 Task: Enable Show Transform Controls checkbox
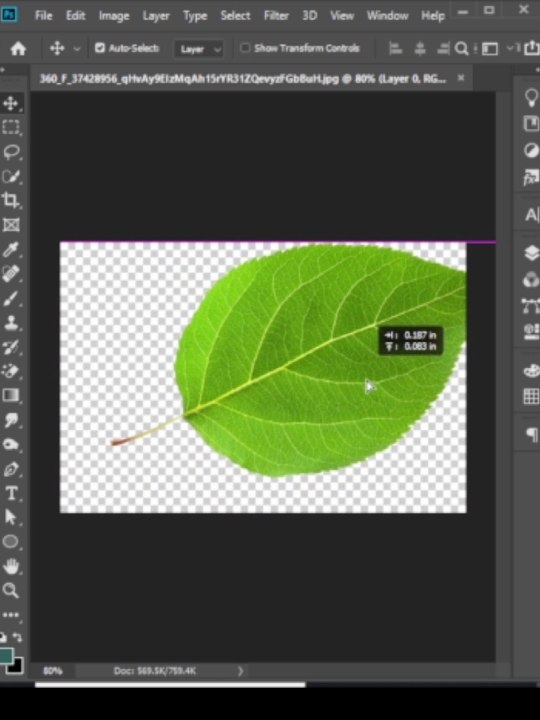pos(246,48)
